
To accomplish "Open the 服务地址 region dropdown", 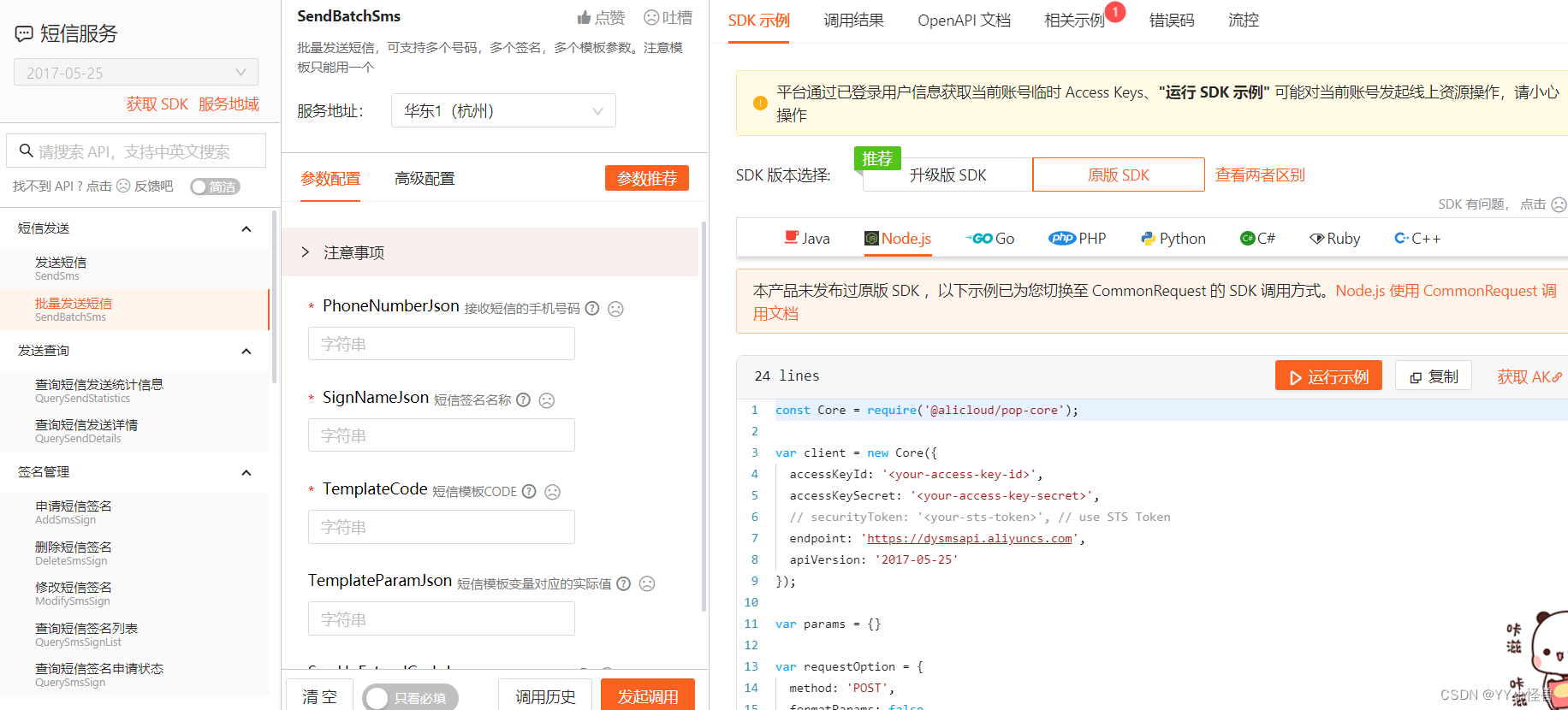I will pos(503,111).
